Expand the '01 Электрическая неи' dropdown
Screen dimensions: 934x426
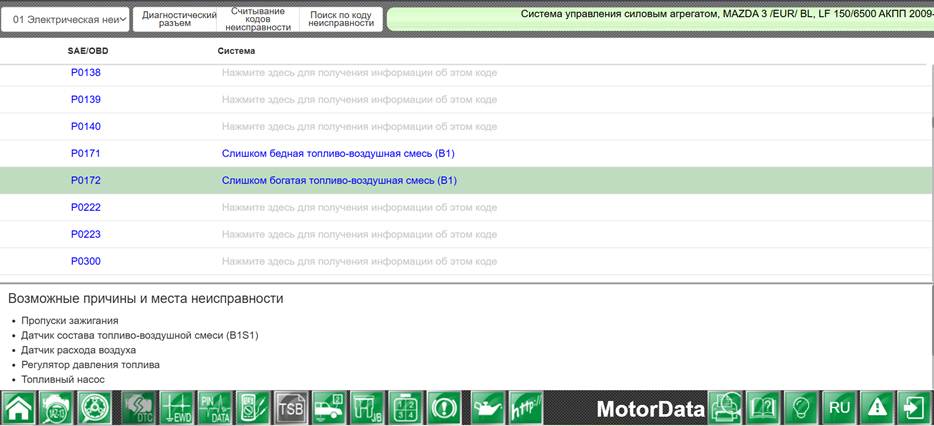click(66, 20)
